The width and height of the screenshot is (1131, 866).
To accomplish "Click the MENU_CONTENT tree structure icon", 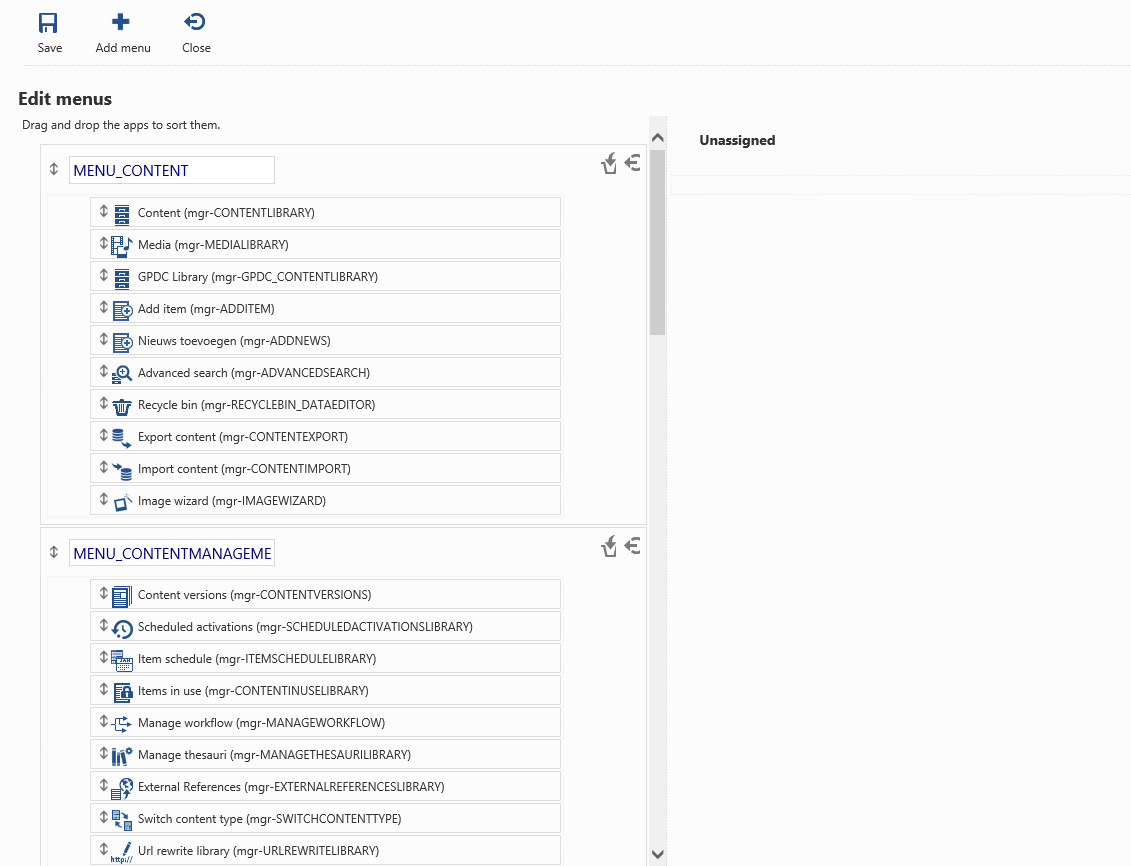I will point(633,163).
